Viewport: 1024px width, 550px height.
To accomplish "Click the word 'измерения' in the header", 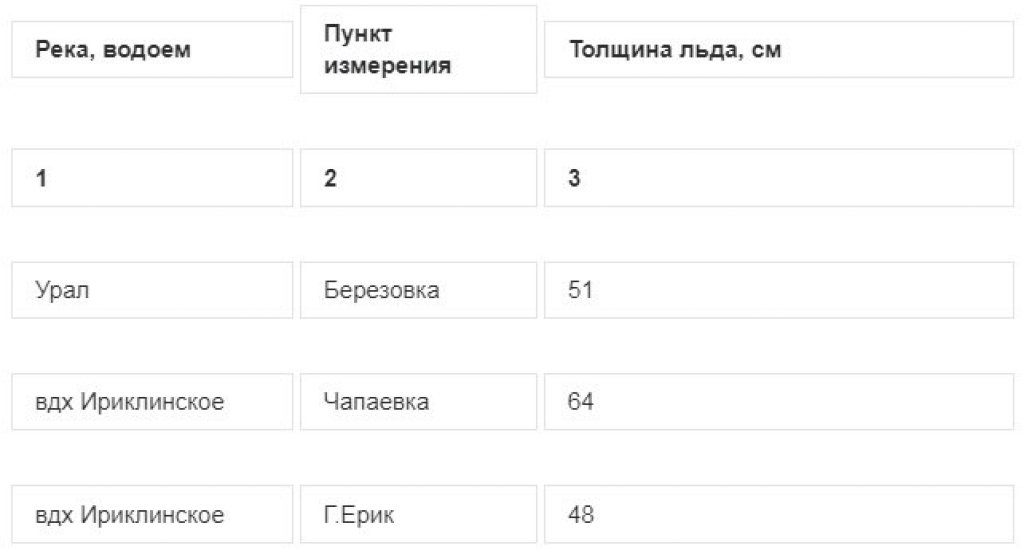I will click(387, 65).
